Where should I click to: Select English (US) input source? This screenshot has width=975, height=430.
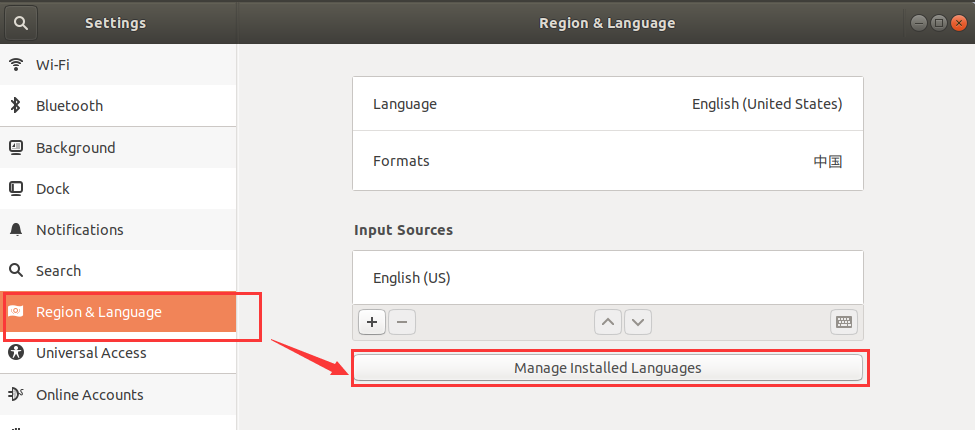click(x=607, y=278)
